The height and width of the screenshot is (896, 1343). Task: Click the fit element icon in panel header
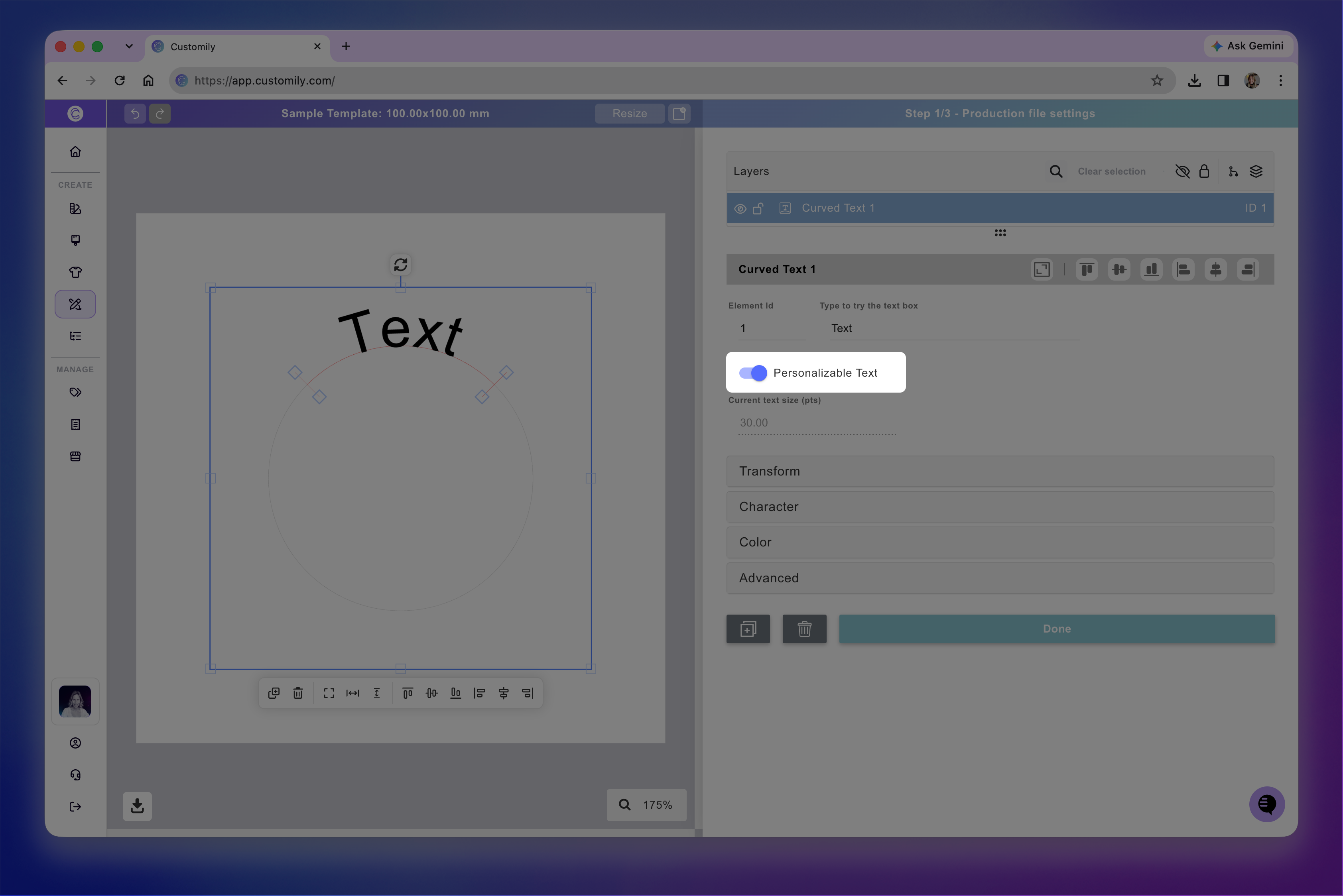tap(1042, 269)
